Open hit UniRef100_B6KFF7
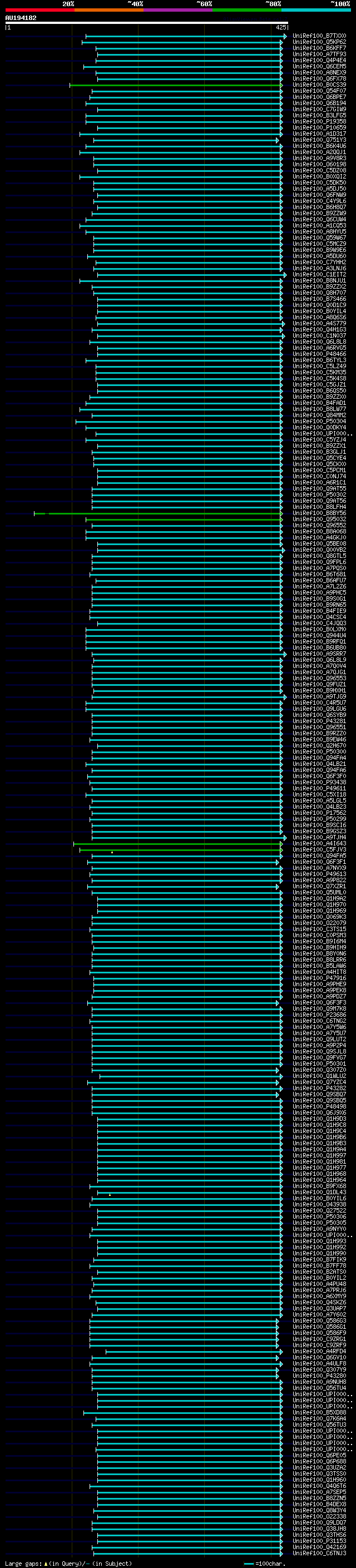 point(319,49)
